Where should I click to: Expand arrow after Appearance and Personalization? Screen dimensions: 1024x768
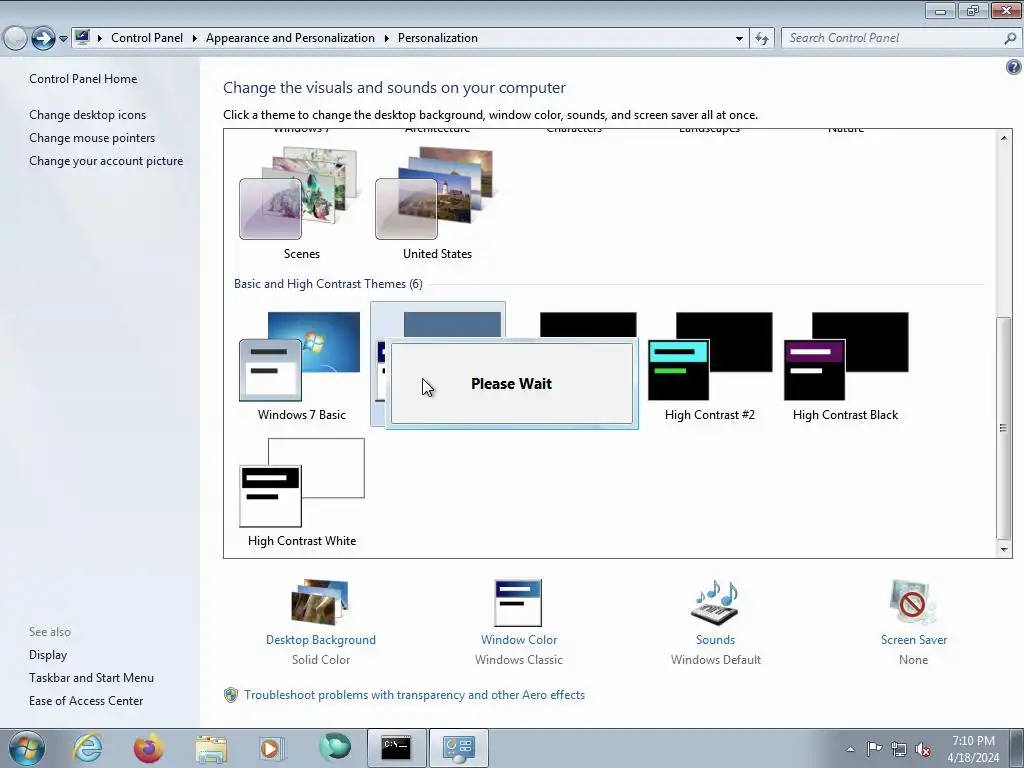pyautogui.click(x=387, y=39)
